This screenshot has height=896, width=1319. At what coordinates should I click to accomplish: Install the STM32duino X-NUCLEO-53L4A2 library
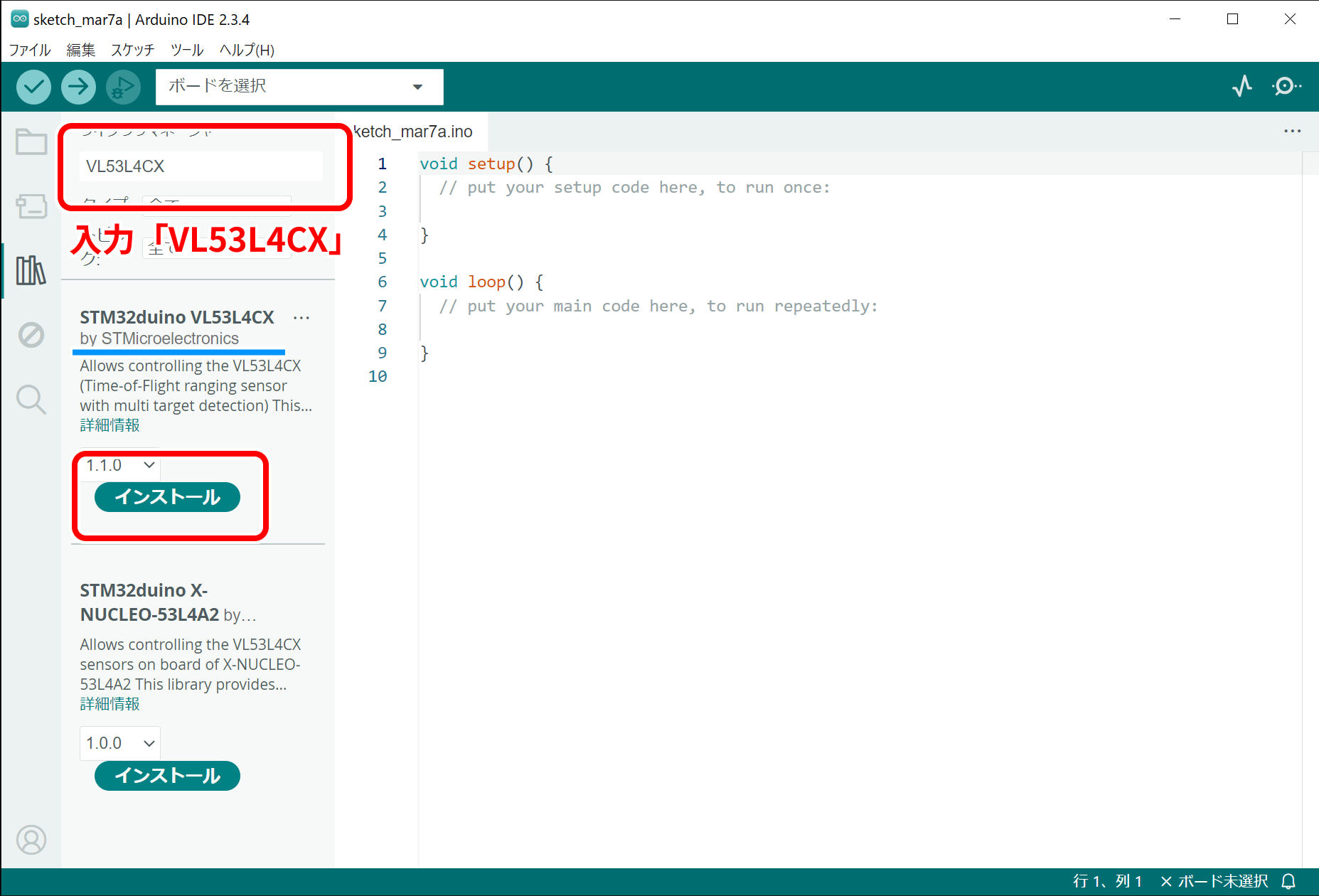pos(167,775)
